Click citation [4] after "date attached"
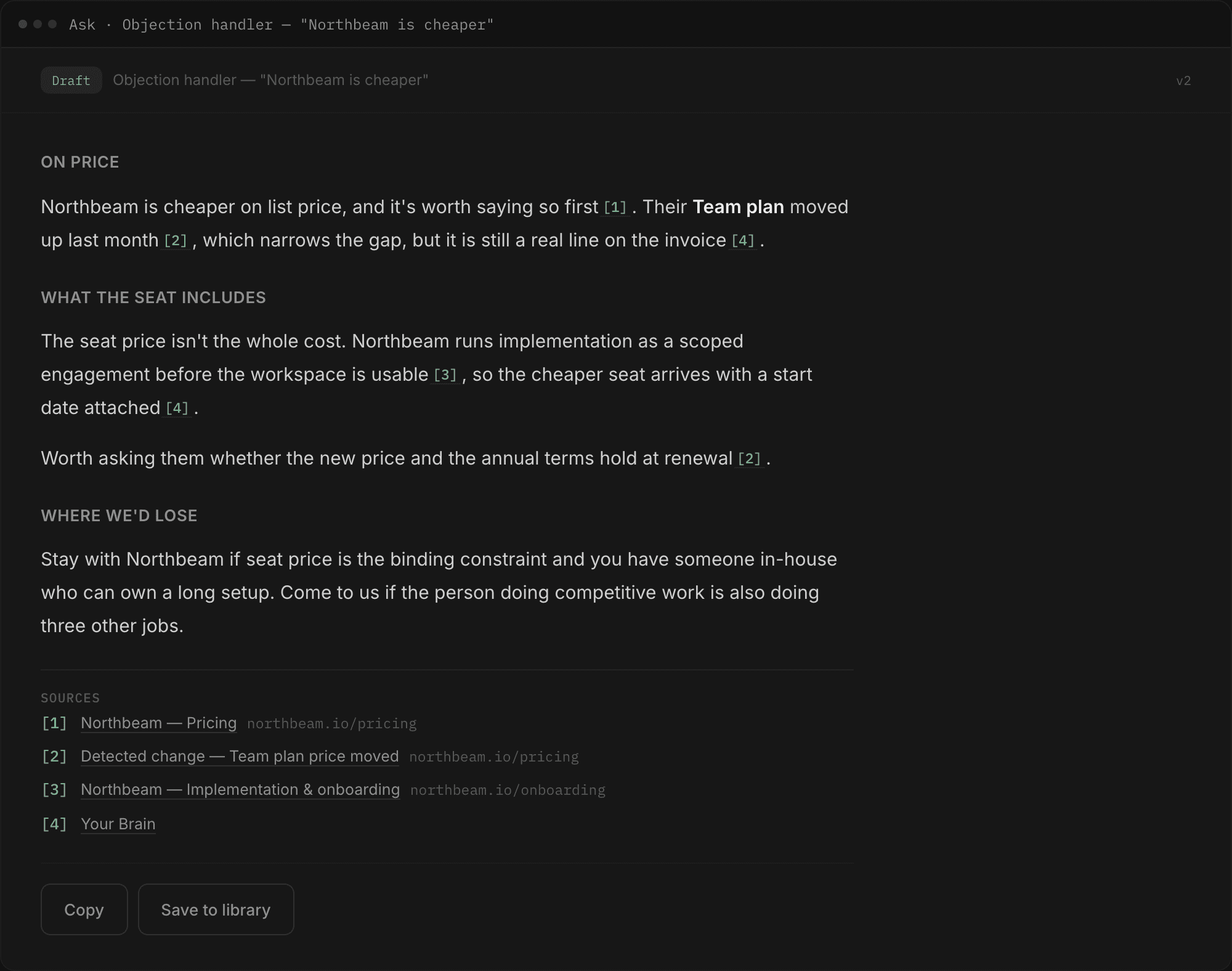This screenshot has height=971, width=1232. 177,408
